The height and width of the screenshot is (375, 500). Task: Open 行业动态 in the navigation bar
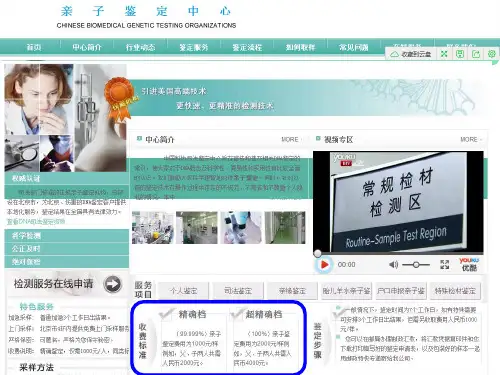140,47
